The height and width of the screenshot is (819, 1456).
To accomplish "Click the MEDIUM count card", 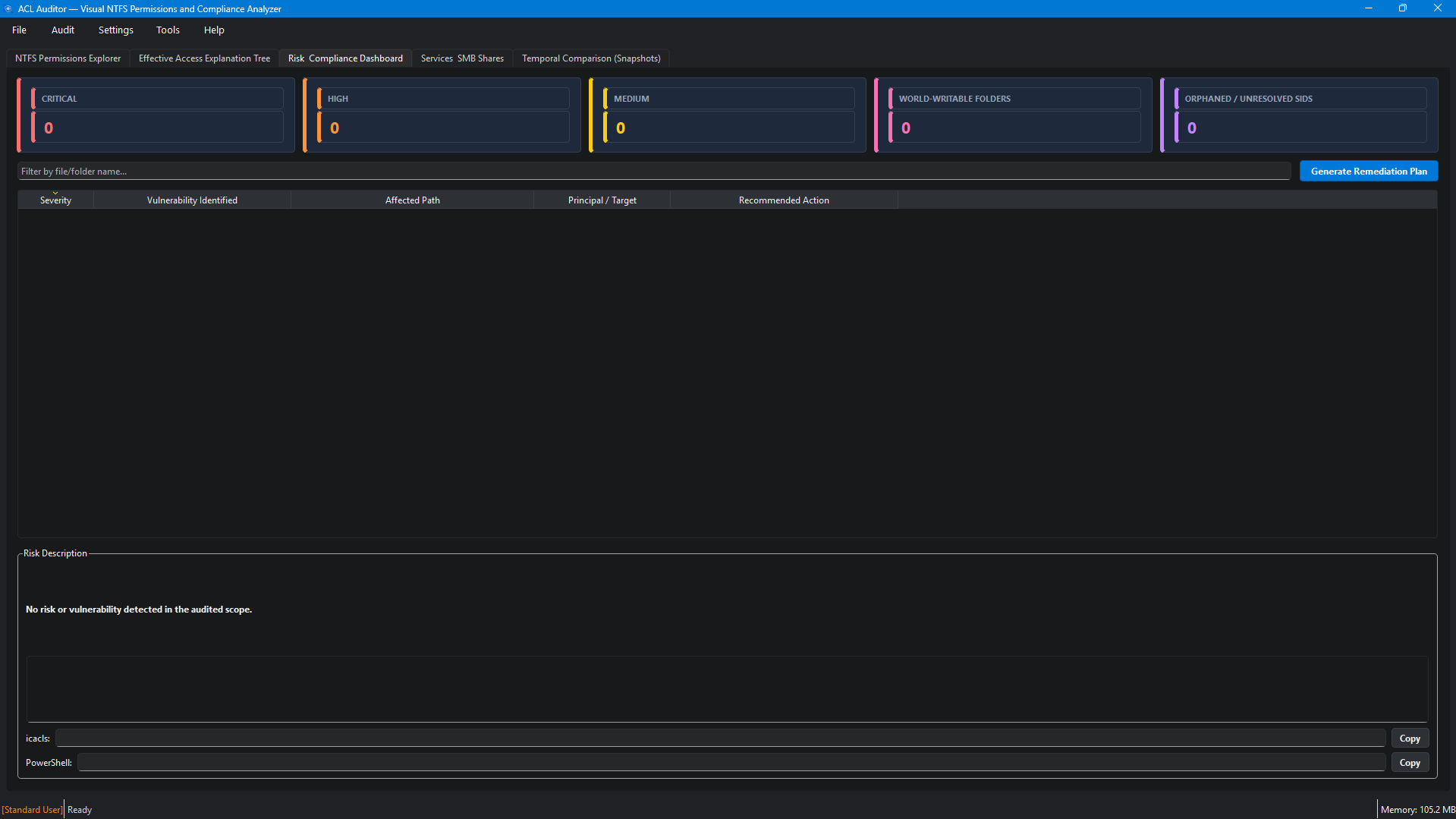I will (x=728, y=115).
